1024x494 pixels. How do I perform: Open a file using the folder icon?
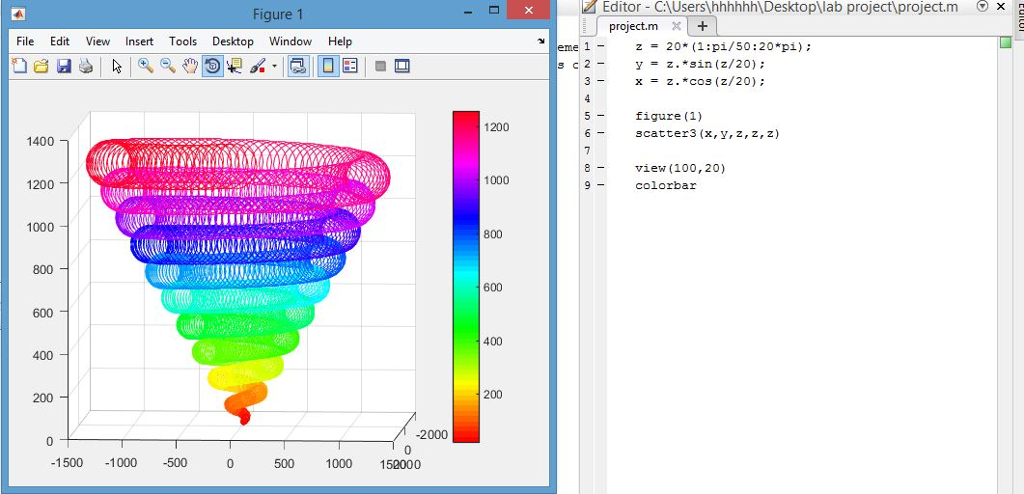[41, 66]
